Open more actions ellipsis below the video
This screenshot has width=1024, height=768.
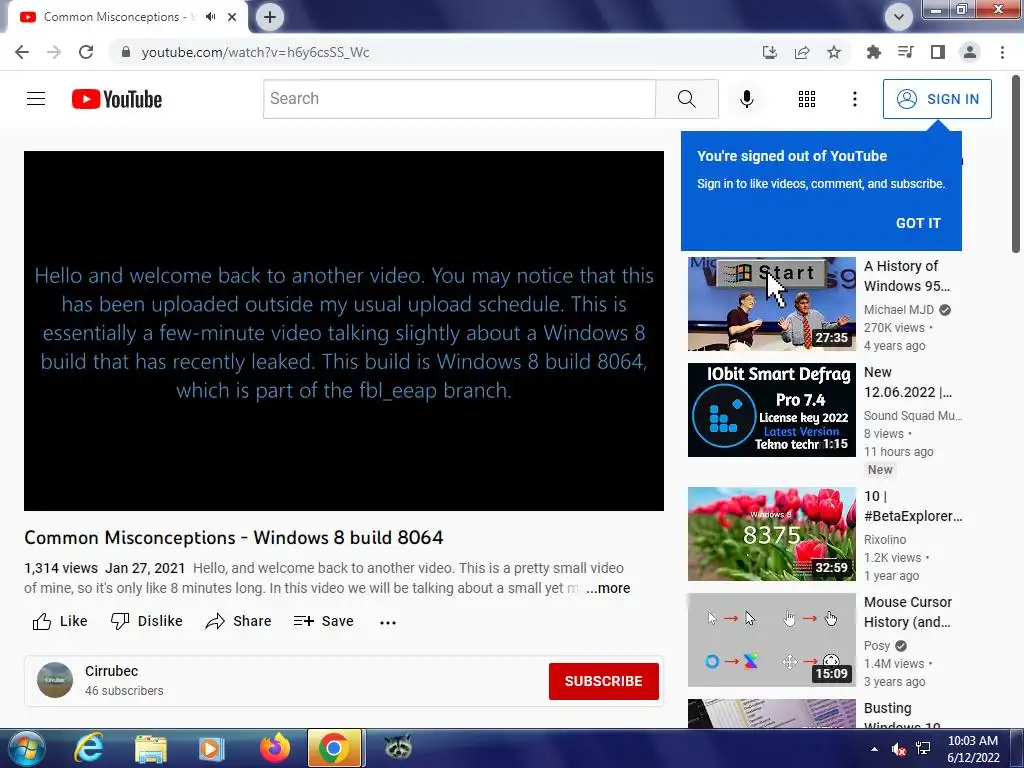388,622
